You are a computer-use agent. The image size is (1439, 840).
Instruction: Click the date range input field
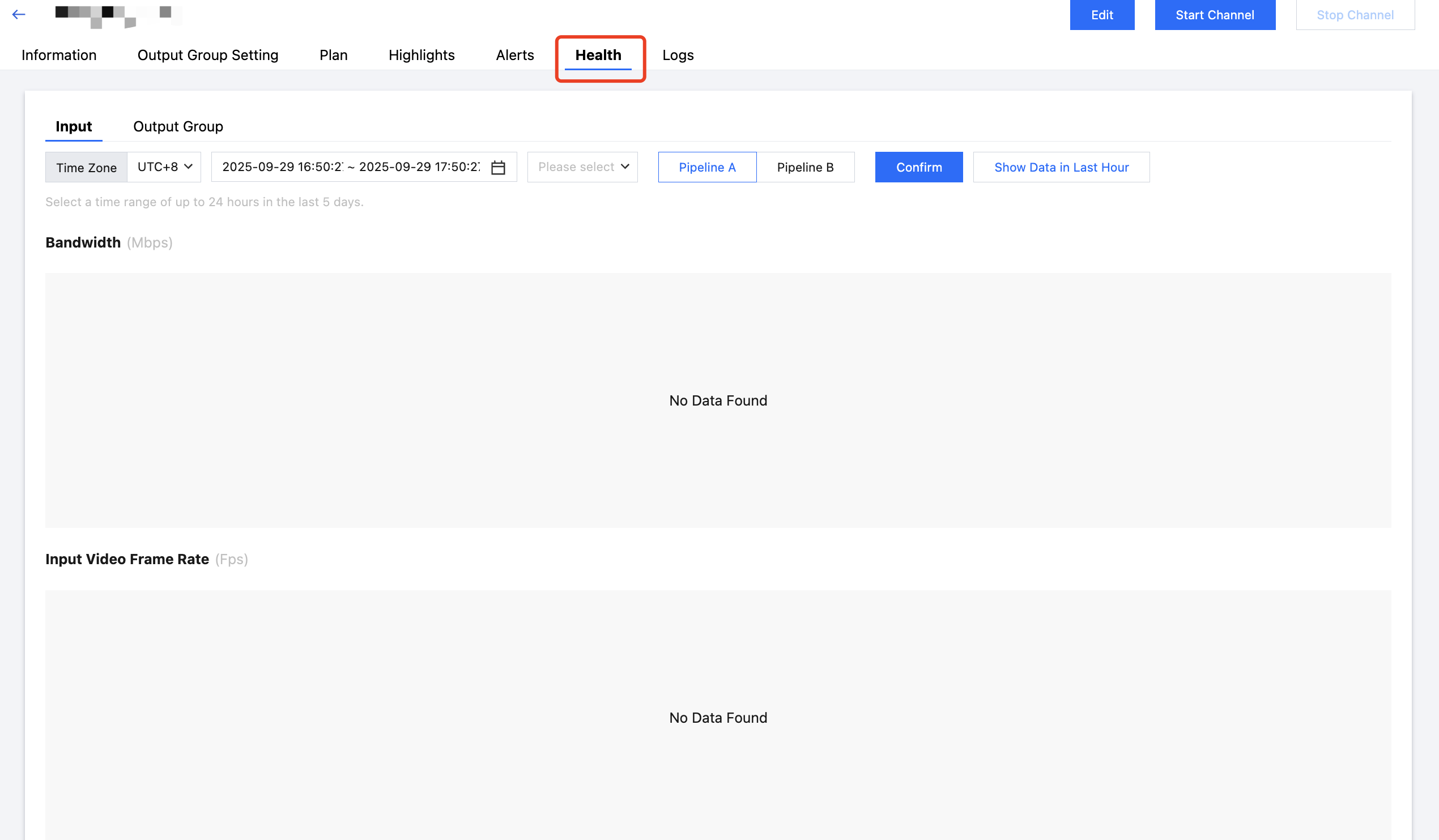coord(351,167)
